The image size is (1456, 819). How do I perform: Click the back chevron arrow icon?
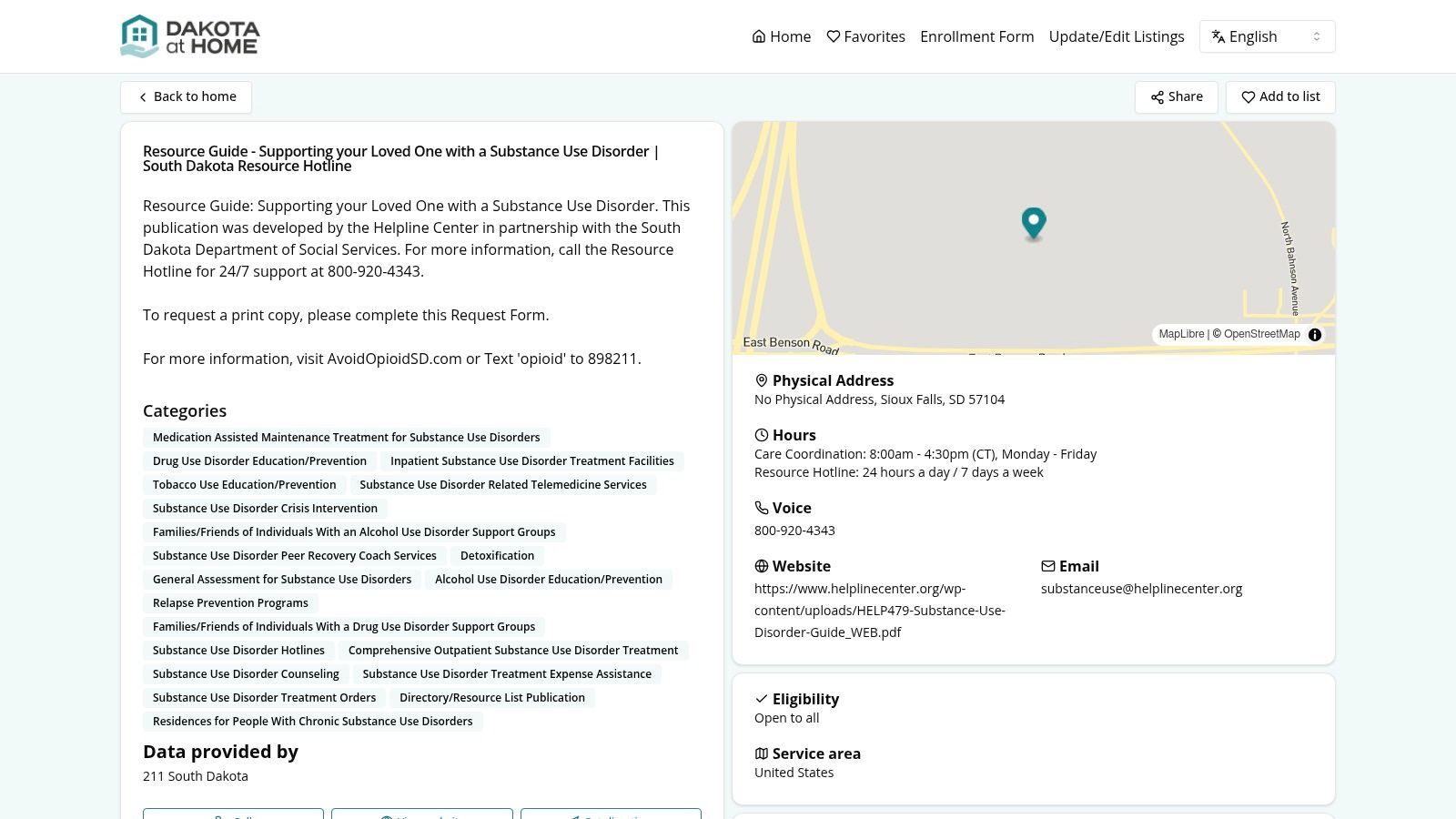tap(143, 97)
